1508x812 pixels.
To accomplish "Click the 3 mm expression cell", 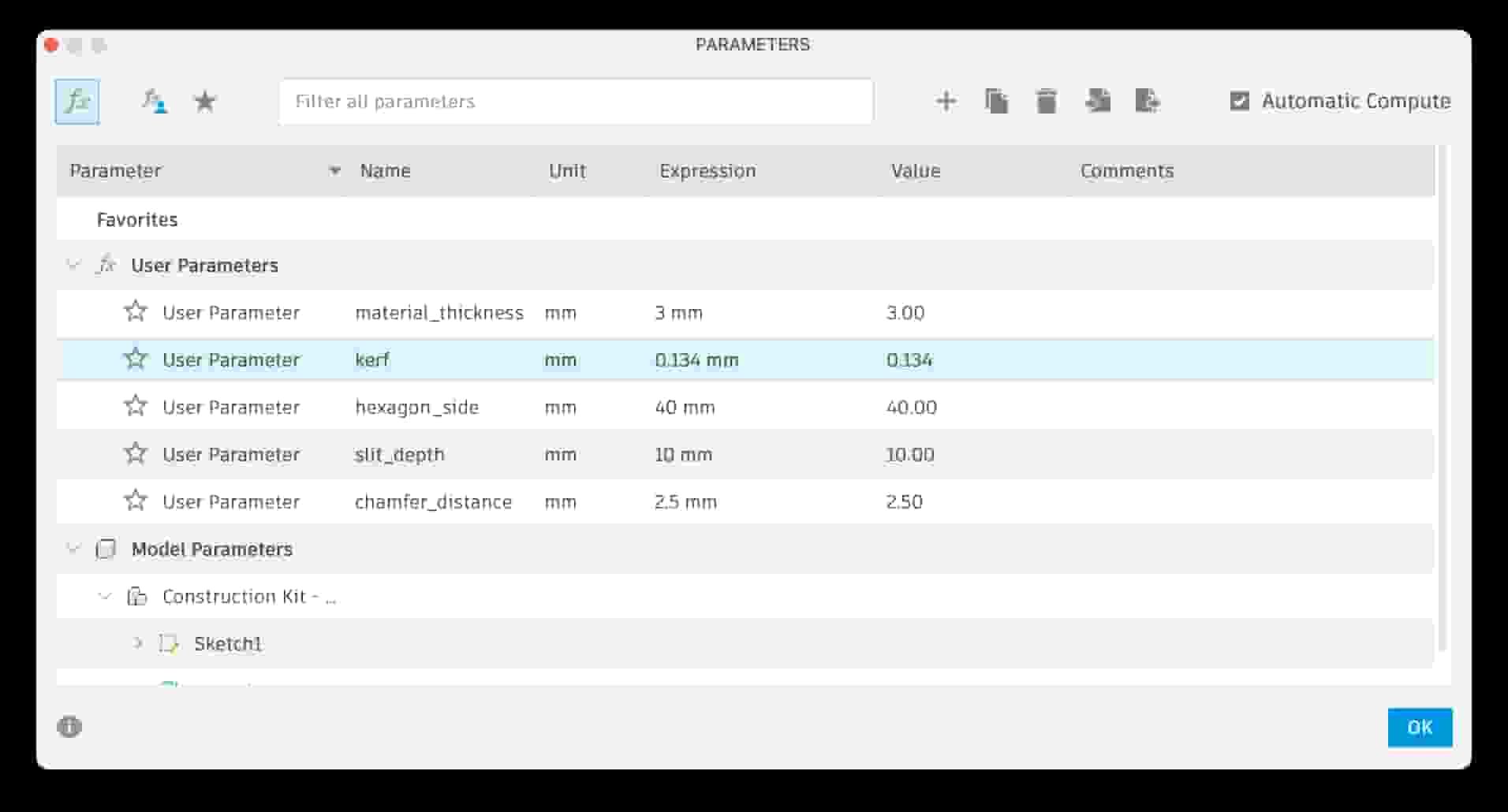I will [678, 313].
